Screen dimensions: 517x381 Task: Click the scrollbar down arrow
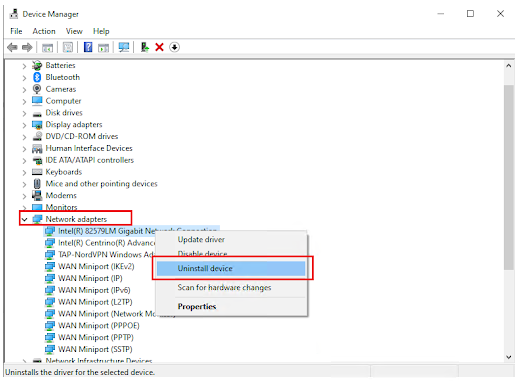coord(509,357)
